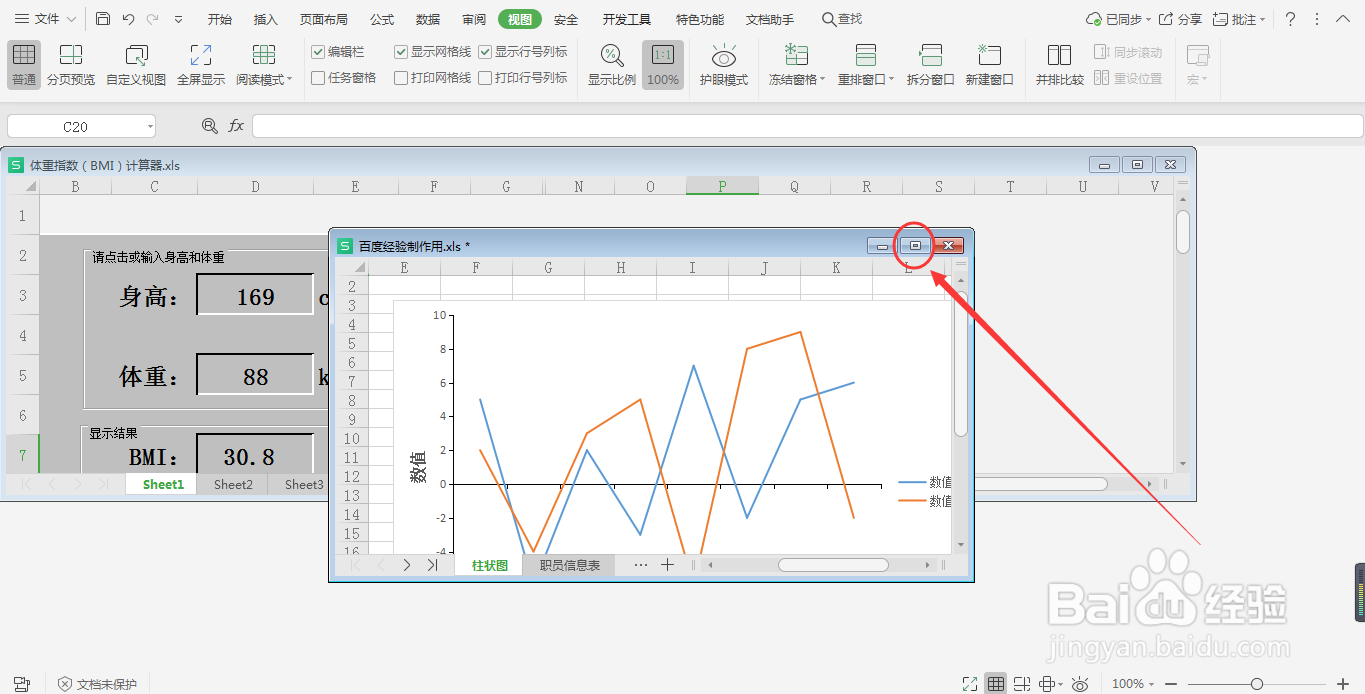Image resolution: width=1365 pixels, height=694 pixels.
Task: Open the 插入 Insert tab
Action: tap(266, 19)
